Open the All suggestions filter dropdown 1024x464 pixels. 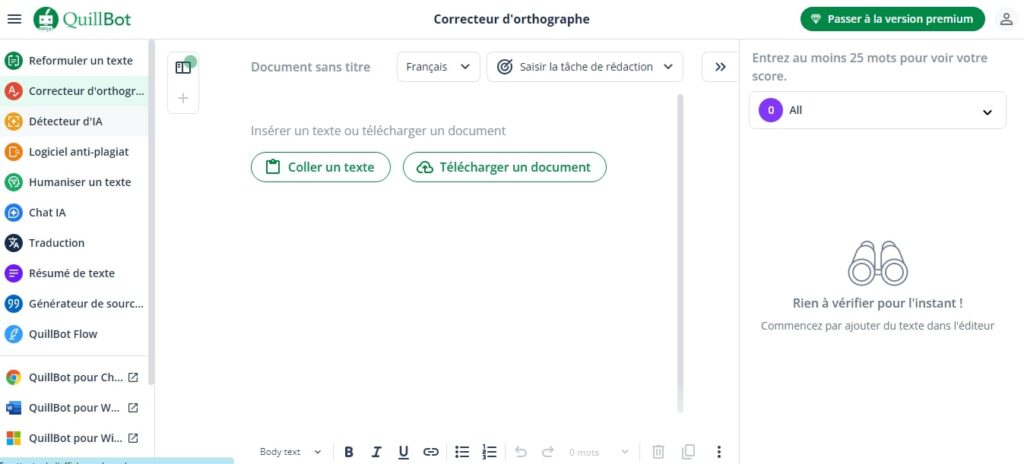pyautogui.click(x=878, y=110)
